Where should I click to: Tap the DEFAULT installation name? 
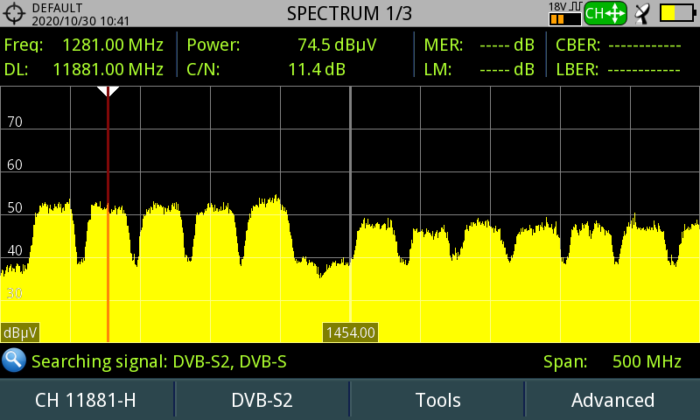tap(57, 8)
